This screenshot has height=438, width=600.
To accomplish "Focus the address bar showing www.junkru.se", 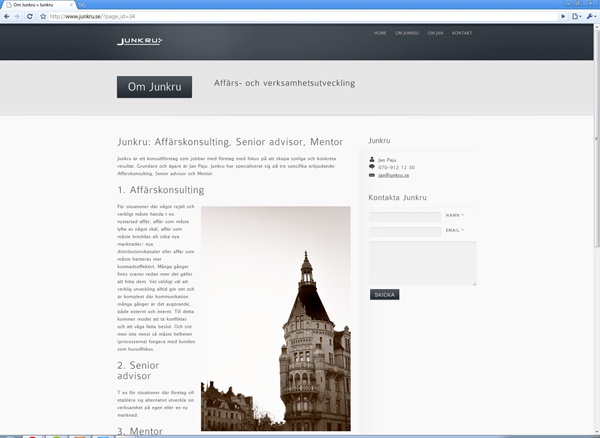I will click(x=302, y=16).
